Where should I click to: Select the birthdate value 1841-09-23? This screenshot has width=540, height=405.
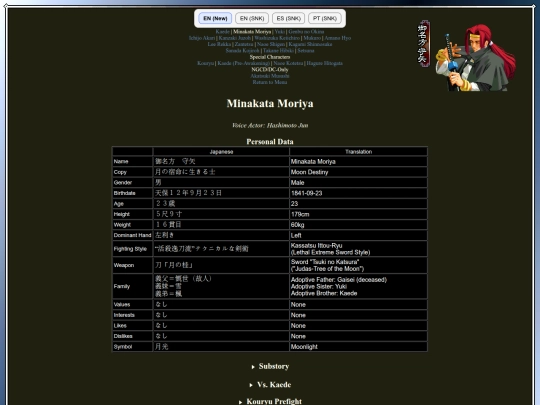pos(359,193)
